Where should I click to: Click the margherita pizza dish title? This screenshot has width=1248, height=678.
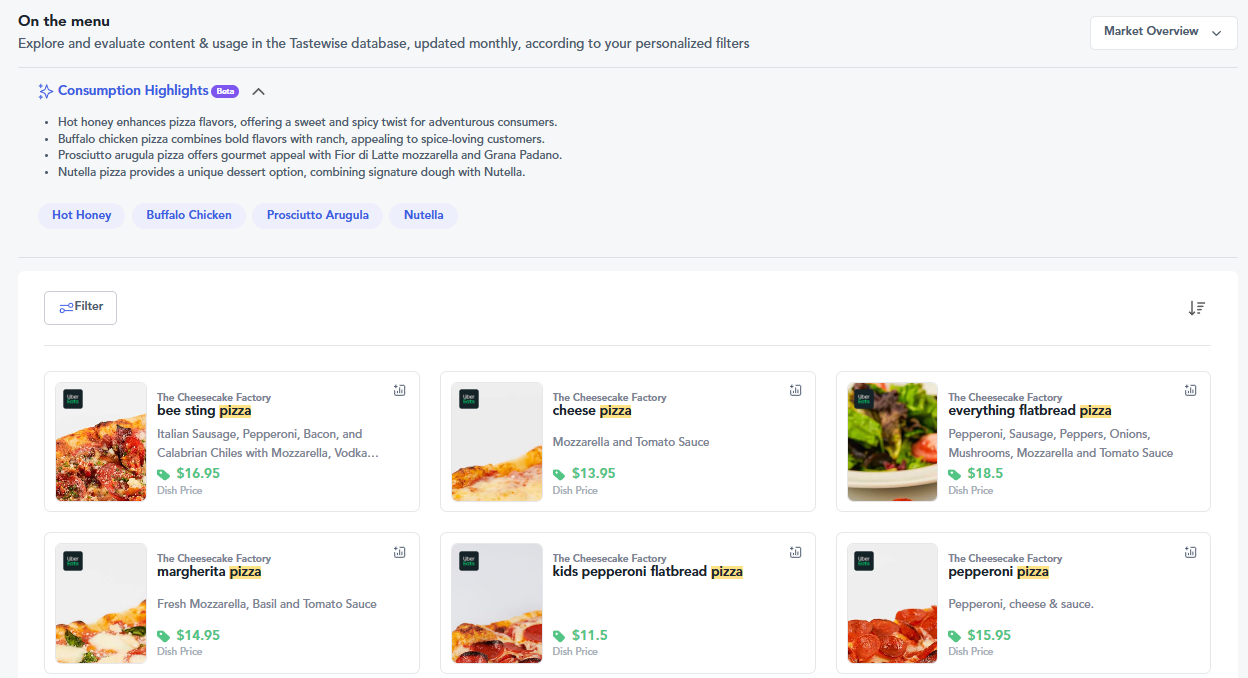pyautogui.click(x=209, y=572)
